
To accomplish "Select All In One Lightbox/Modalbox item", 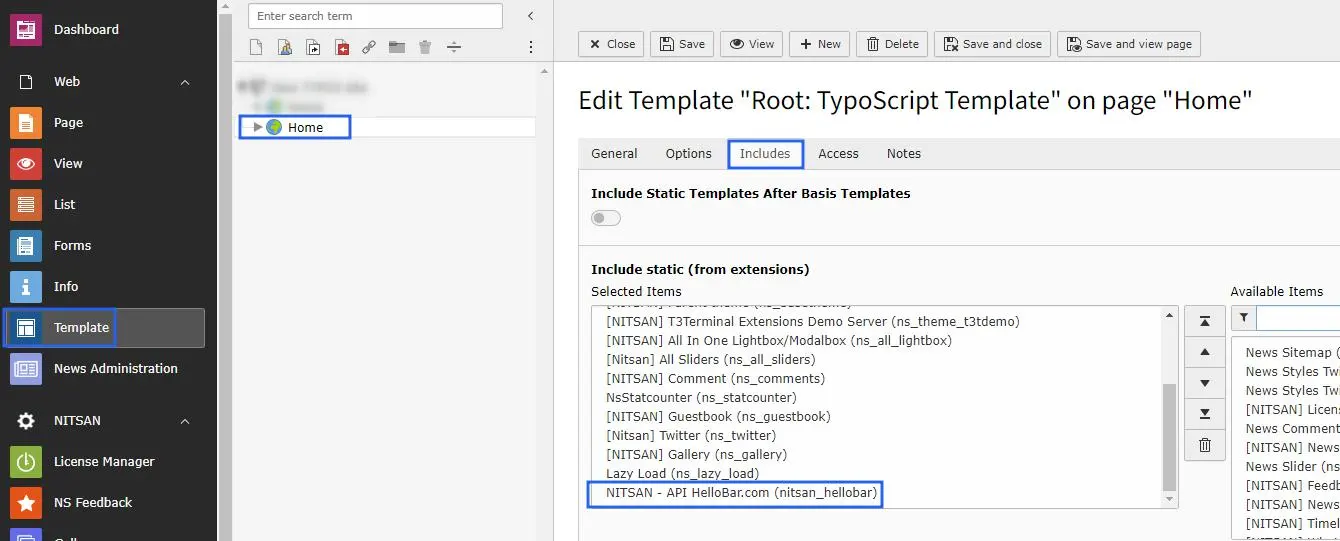I will point(779,341).
